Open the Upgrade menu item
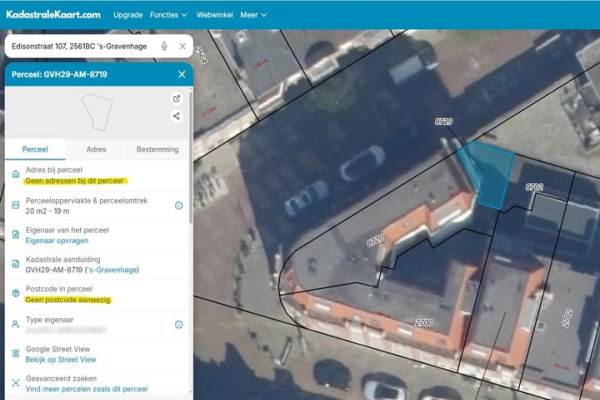 click(128, 16)
